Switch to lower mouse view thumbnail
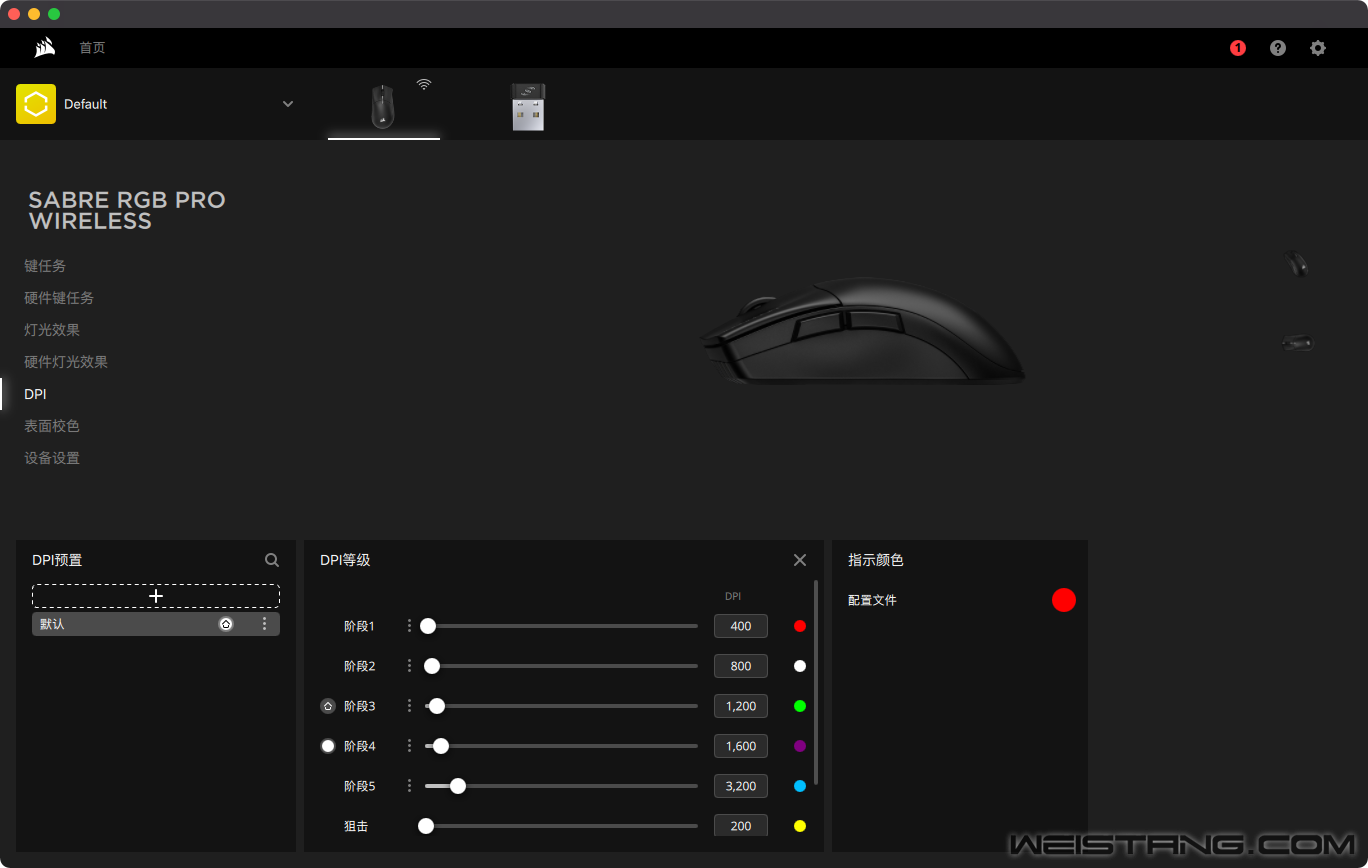This screenshot has height=868, width=1368. [x=1298, y=343]
